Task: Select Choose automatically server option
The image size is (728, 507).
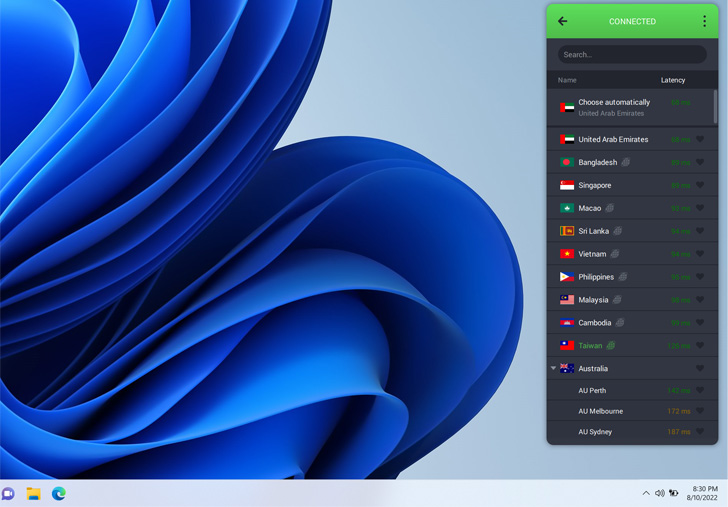Action: pyautogui.click(x=613, y=107)
